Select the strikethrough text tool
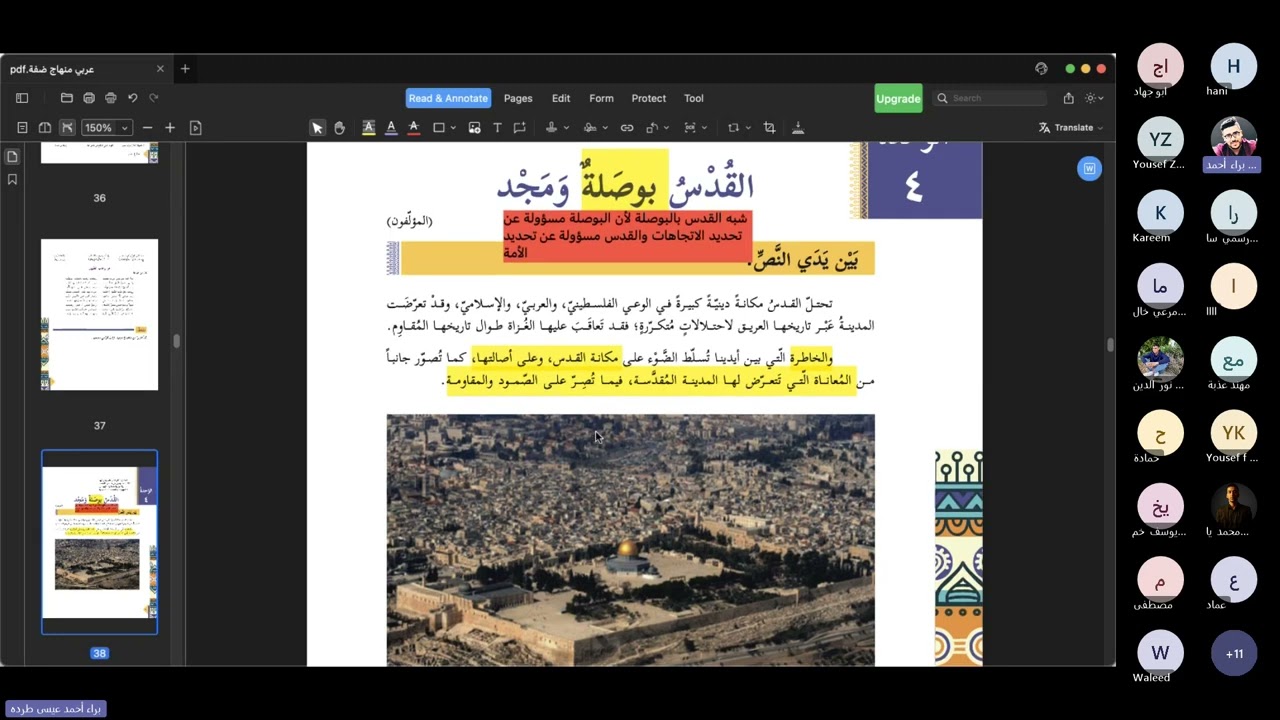 413,128
